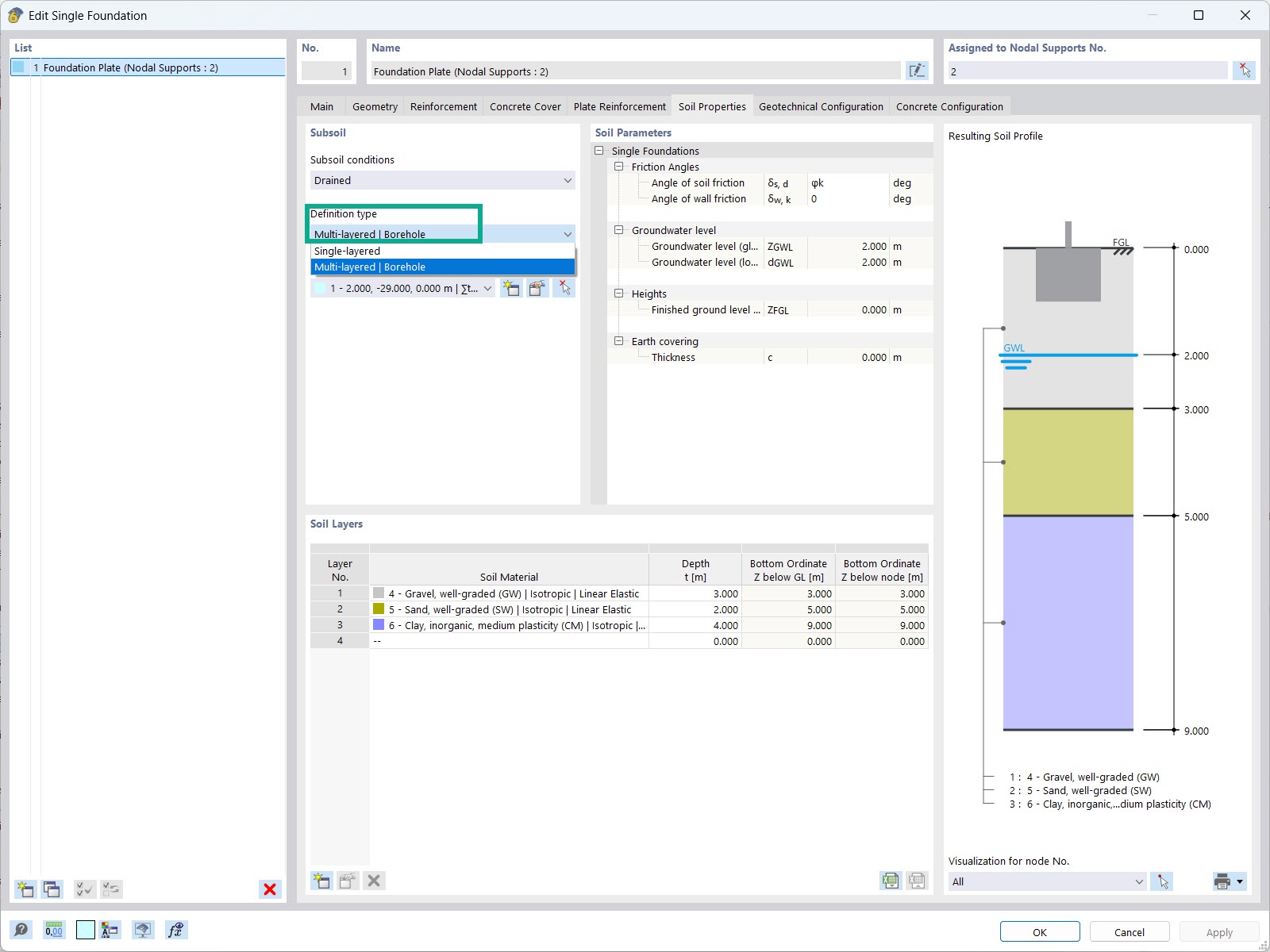
Task: Export soil layers table to Excel
Action: point(891,880)
